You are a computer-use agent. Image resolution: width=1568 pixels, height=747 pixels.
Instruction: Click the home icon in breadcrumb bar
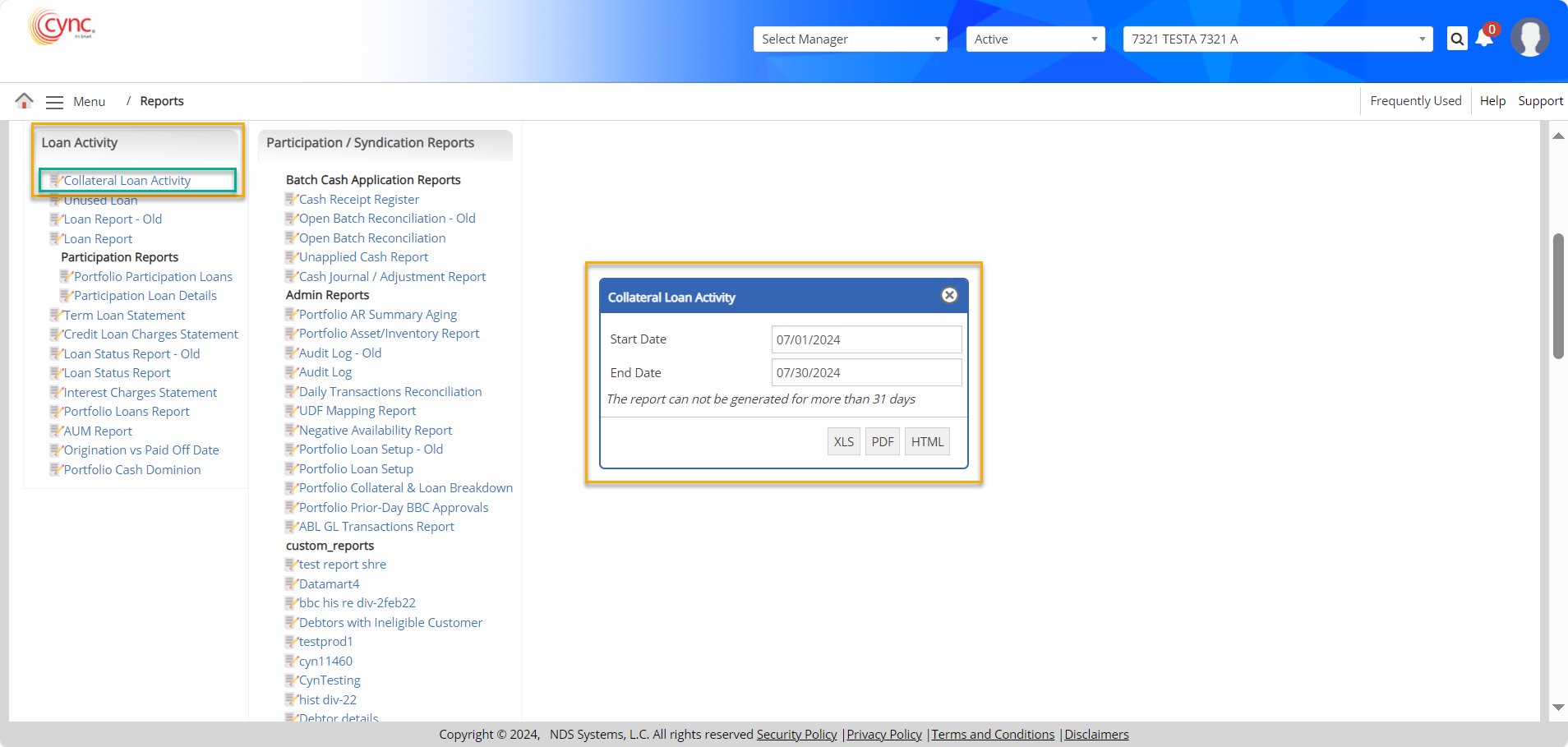(x=25, y=101)
